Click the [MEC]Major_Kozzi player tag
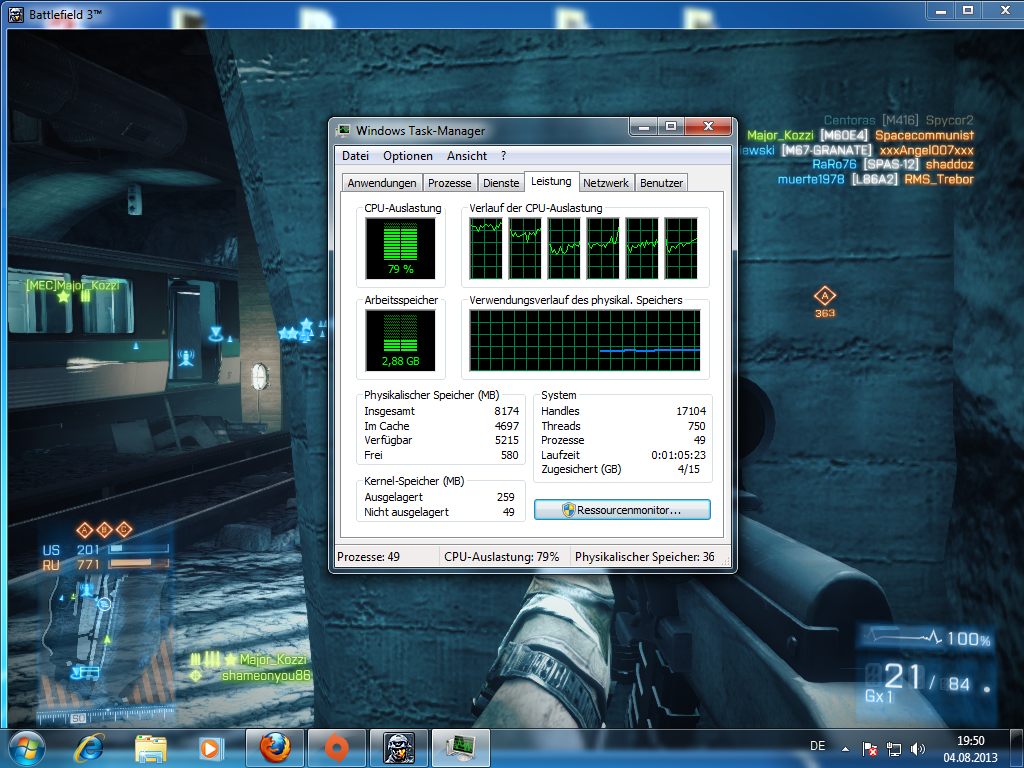Screen dimensions: 1024x768 tap(72, 285)
